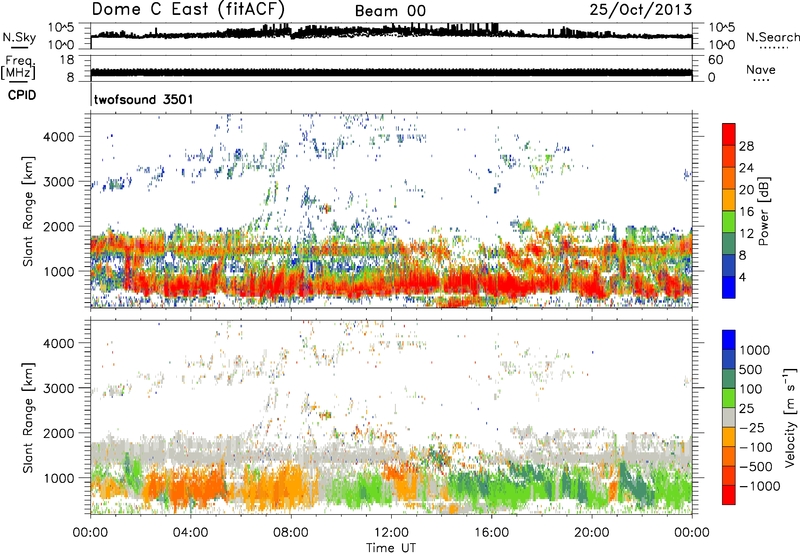This screenshot has height=554, width=800.
Task: Click the N.Sky noise trace in the top panel
Action: tap(391, 32)
